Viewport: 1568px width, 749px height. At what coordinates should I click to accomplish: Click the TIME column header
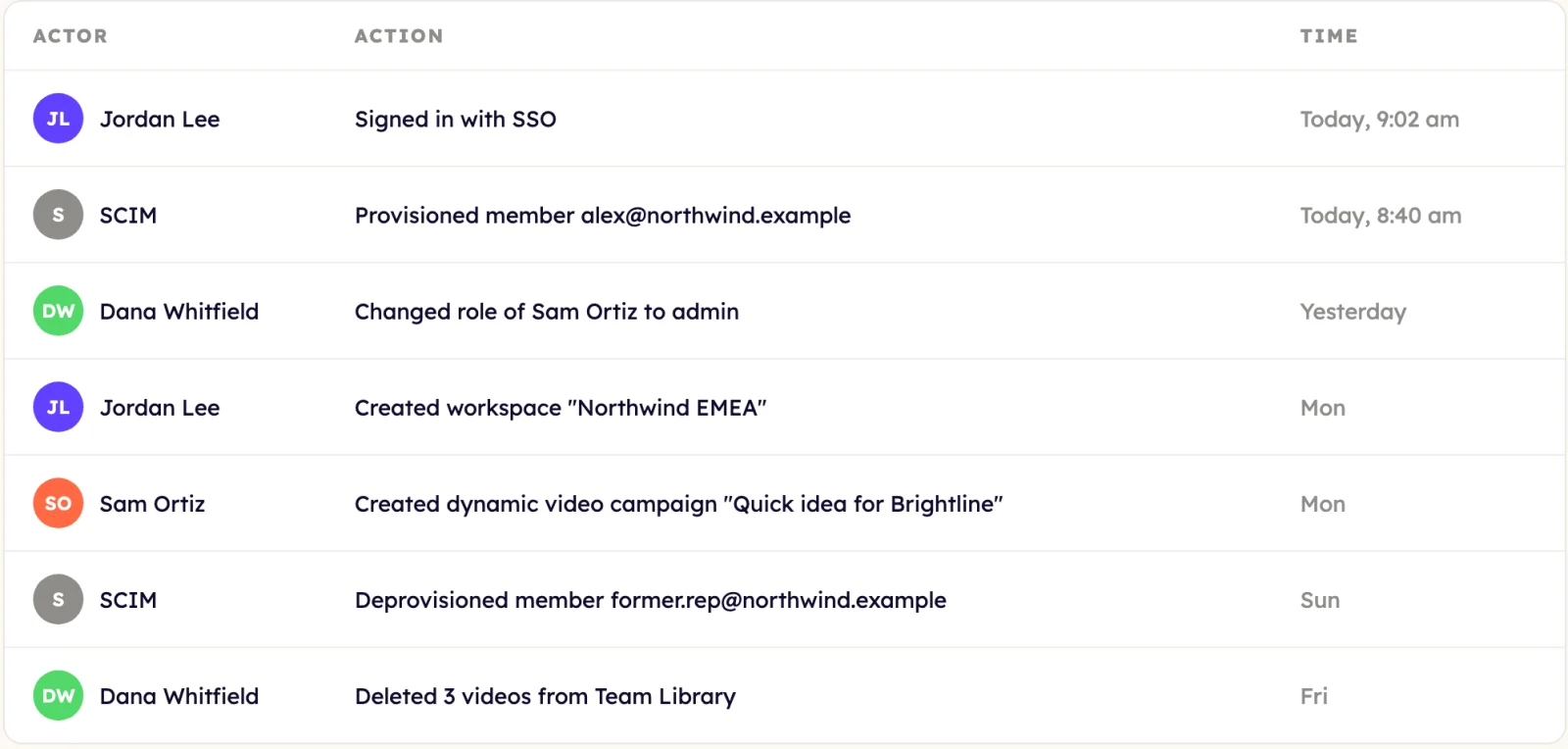(1329, 36)
